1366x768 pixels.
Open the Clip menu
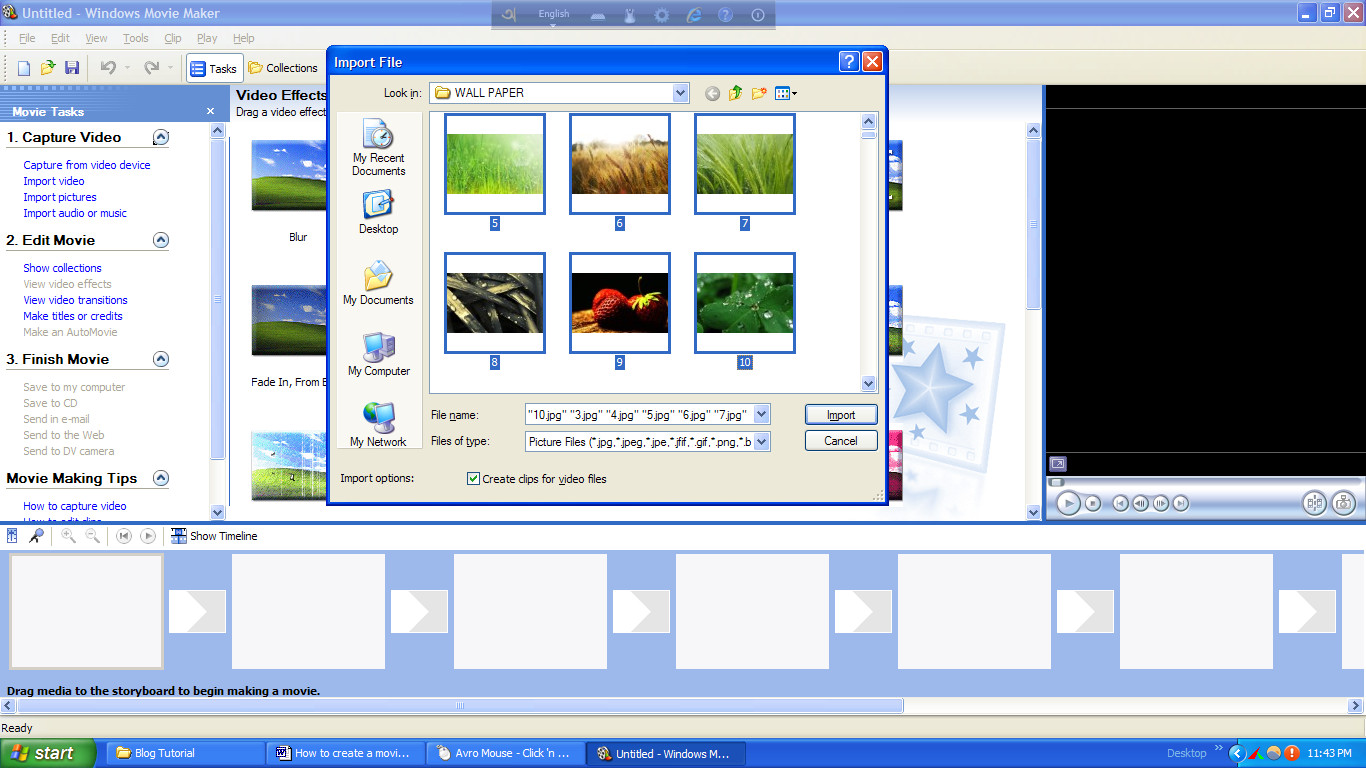pos(173,39)
